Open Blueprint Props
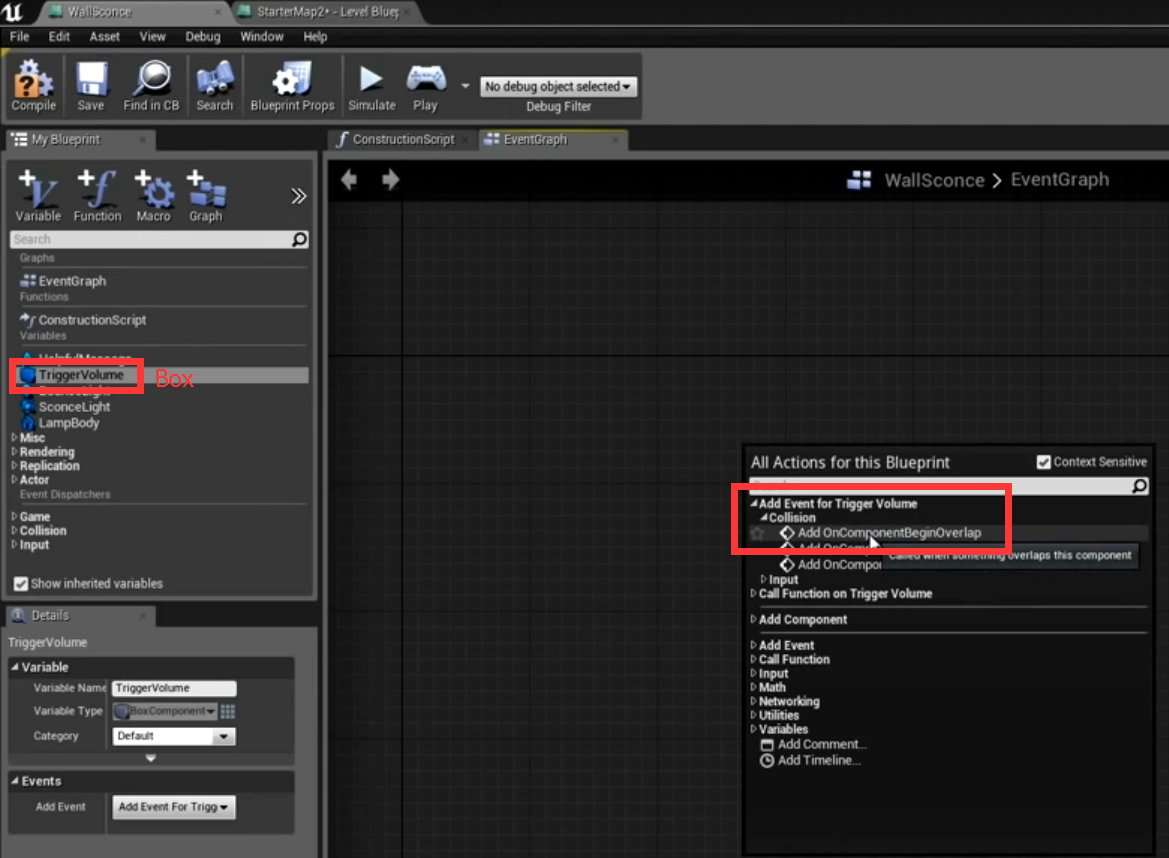The width and height of the screenshot is (1169, 858). tap(292, 86)
